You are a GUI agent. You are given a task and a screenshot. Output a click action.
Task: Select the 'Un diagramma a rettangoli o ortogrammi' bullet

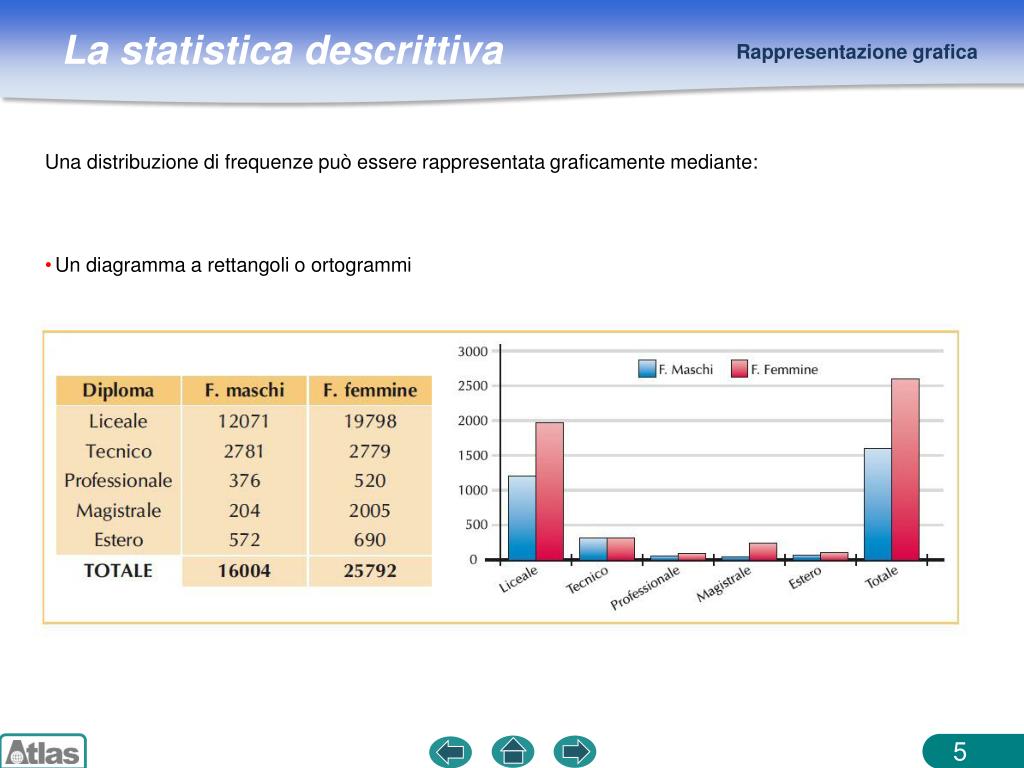[233, 265]
